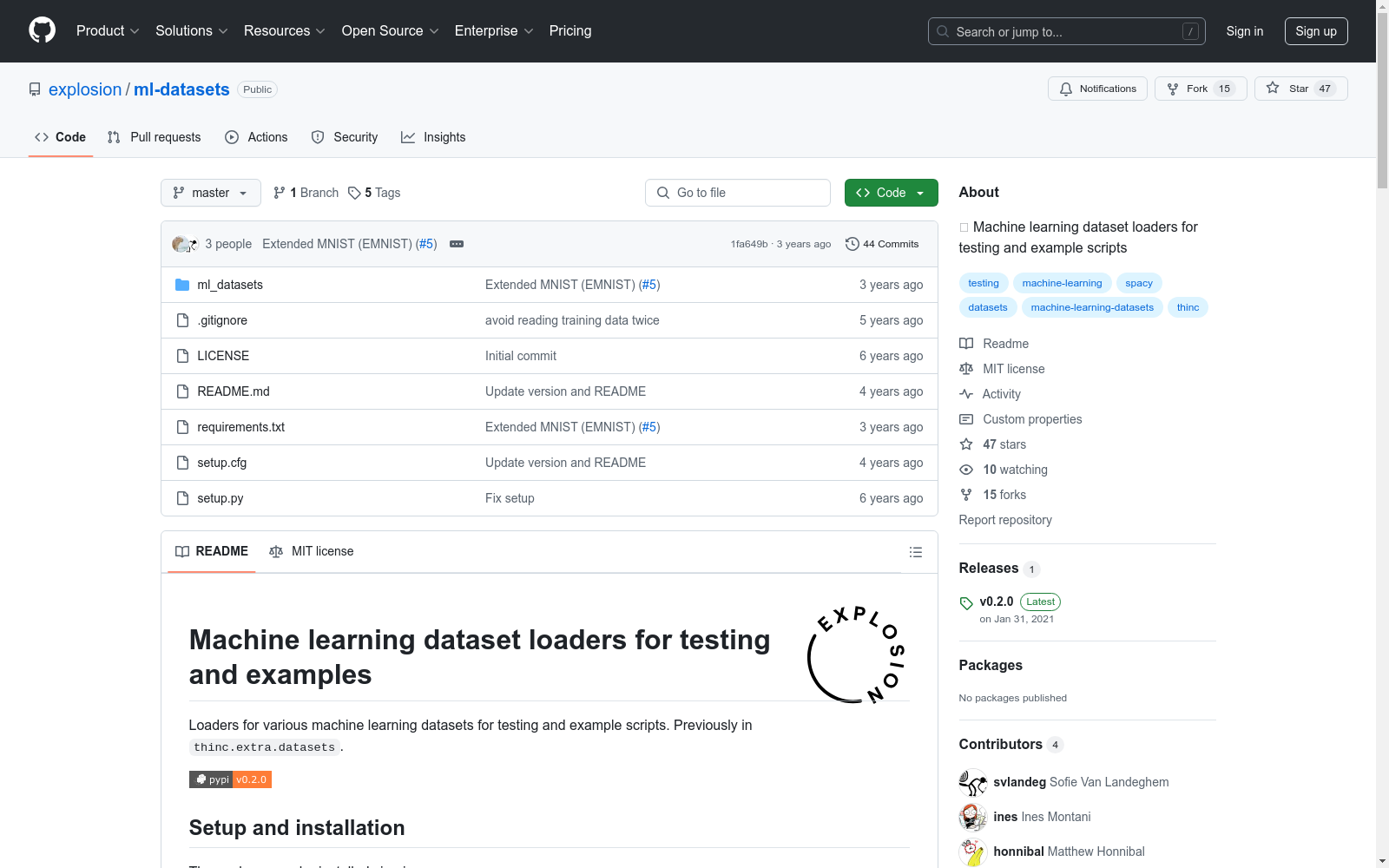
Task: Click the file icon for setup.py
Action: (x=182, y=498)
